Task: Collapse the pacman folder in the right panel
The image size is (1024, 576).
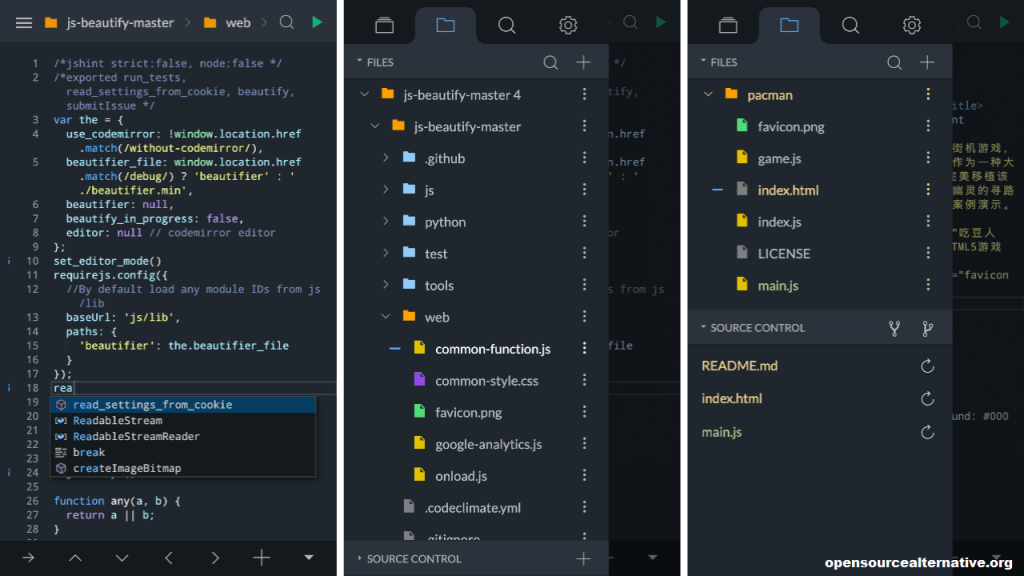Action: click(x=707, y=94)
